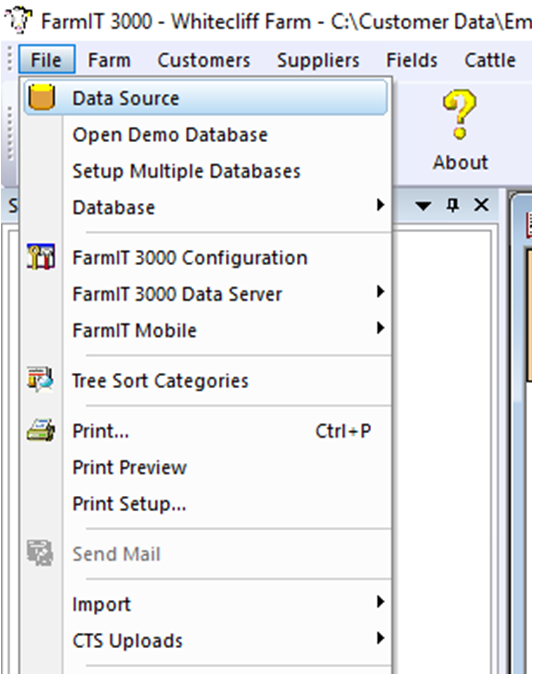
Task: Expand the Import submenu arrow
Action: [x=380, y=602]
